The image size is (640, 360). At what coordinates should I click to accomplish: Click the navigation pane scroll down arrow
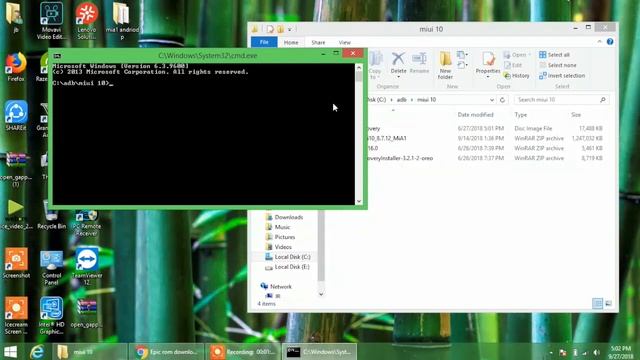[x=321, y=294]
